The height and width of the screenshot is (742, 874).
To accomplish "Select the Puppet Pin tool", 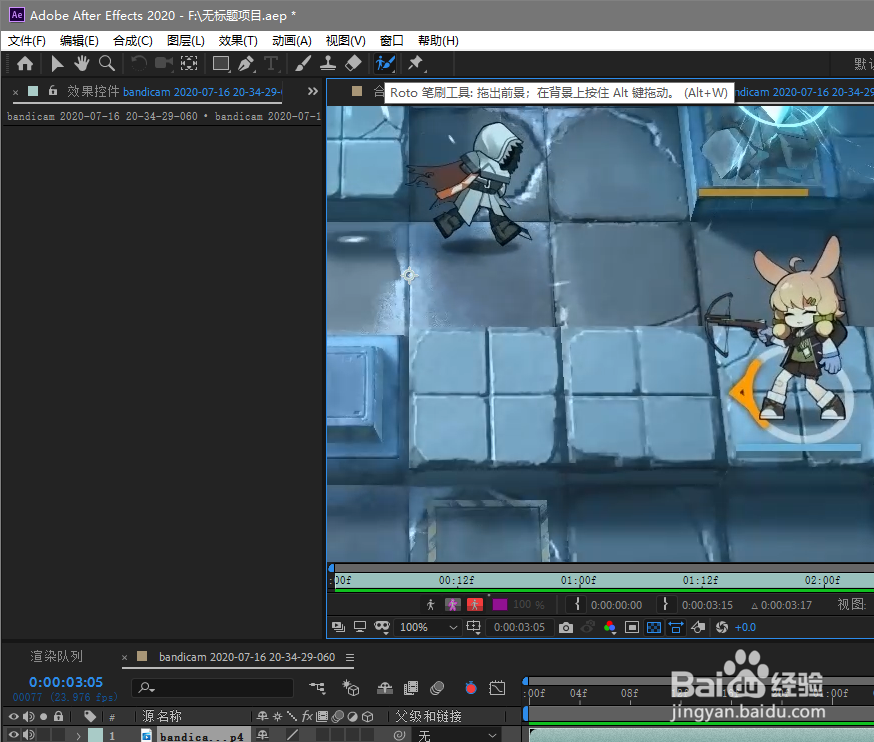I will click(416, 64).
